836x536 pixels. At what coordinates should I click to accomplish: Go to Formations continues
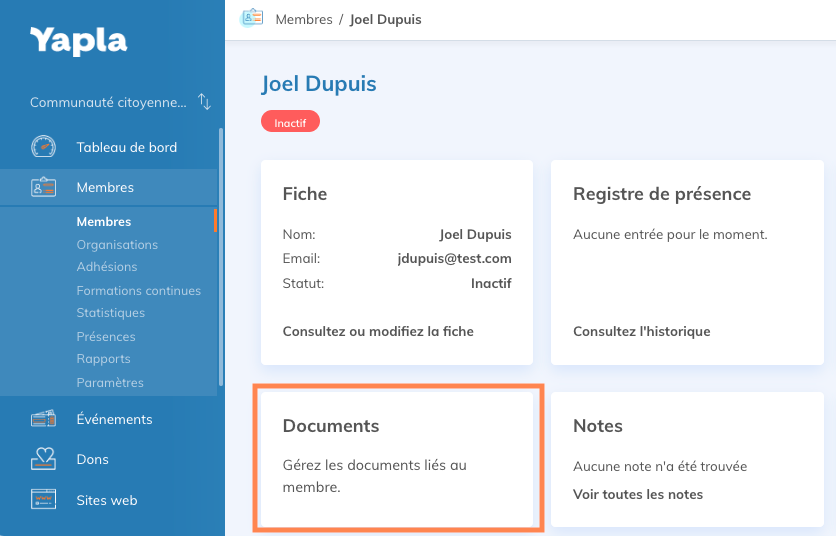click(138, 291)
